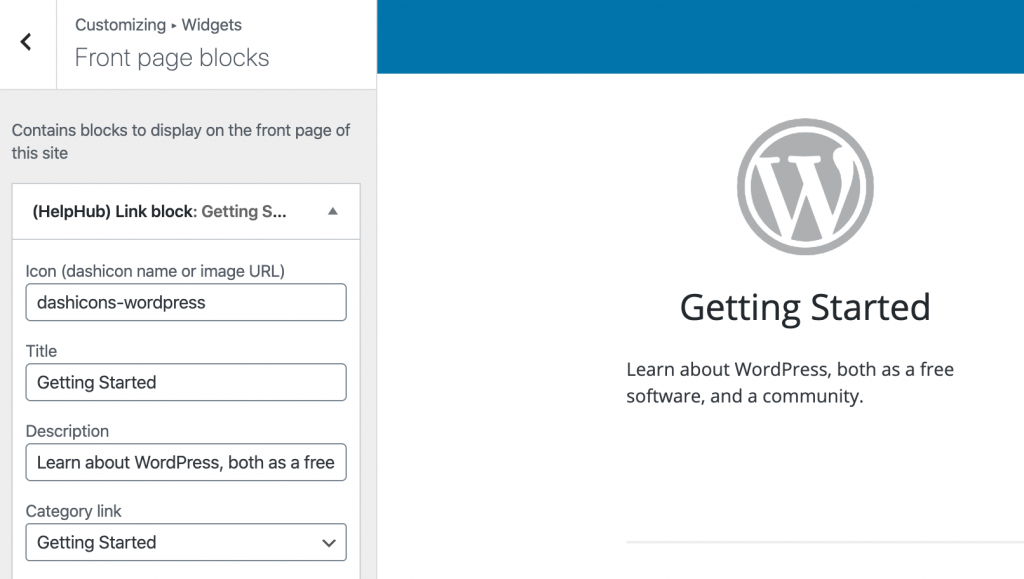Focus the Description input box
The height and width of the screenshot is (579, 1024).
[x=186, y=463]
